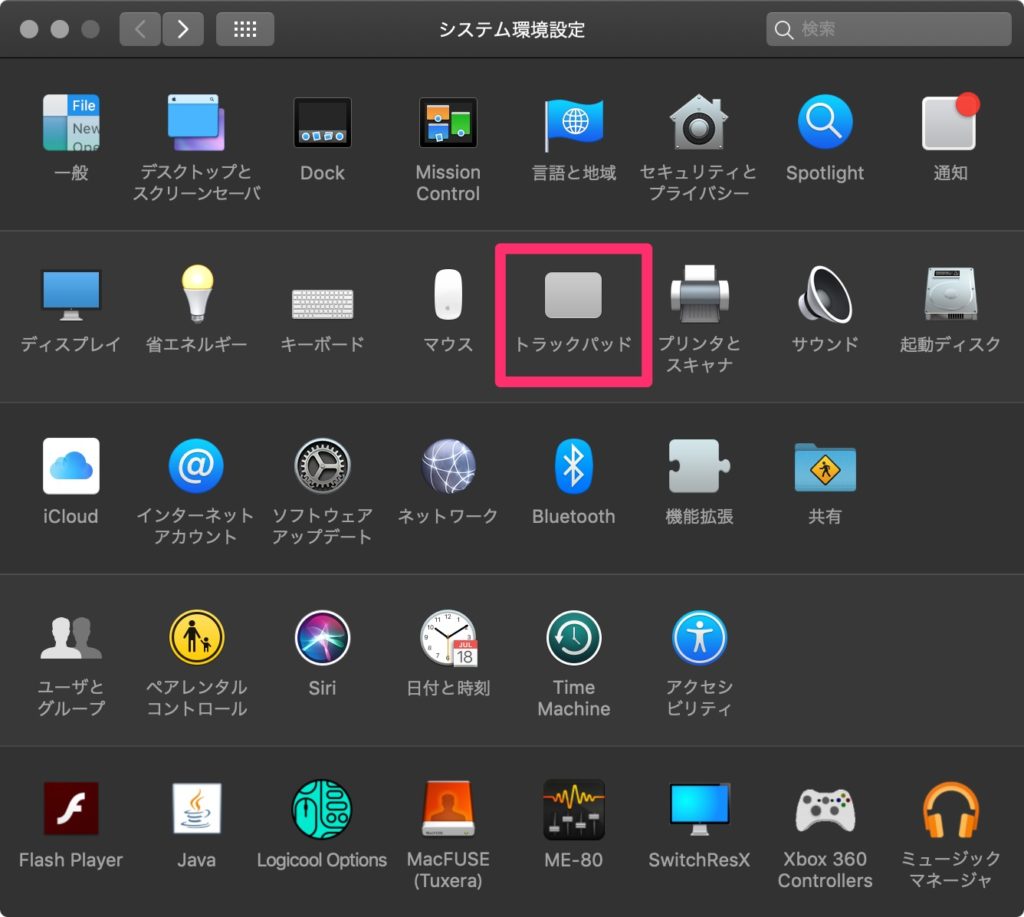Viewport: 1024px width, 917px height.
Task: Click the show-all grid button
Action: coord(245,29)
